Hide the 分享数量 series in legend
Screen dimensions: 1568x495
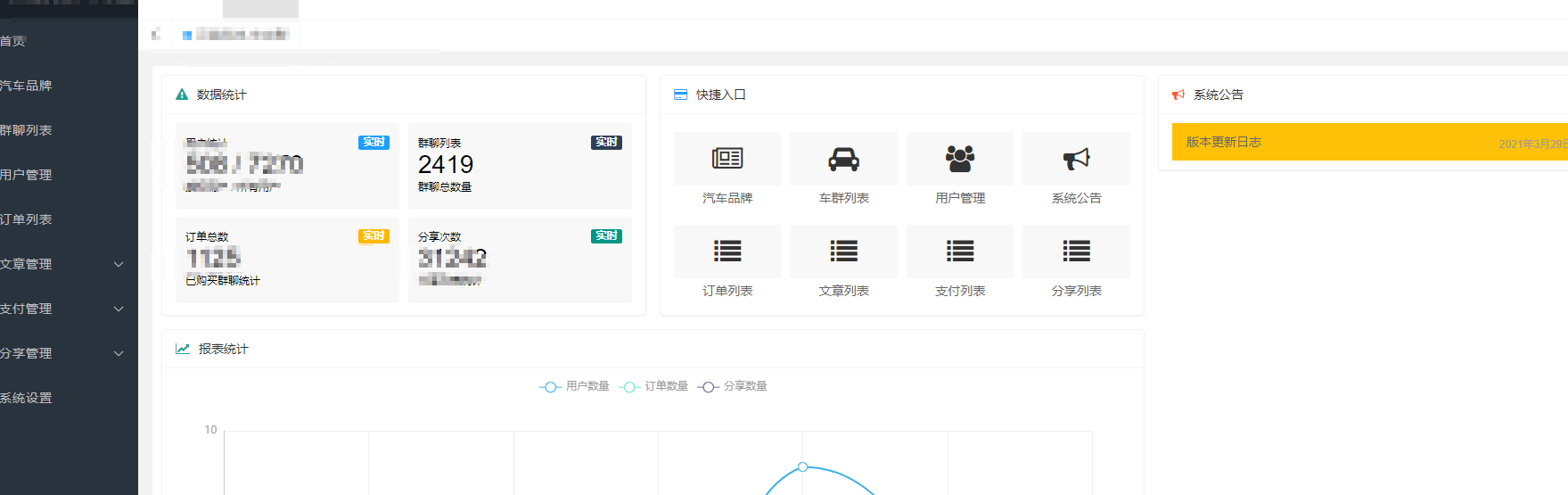(733, 386)
